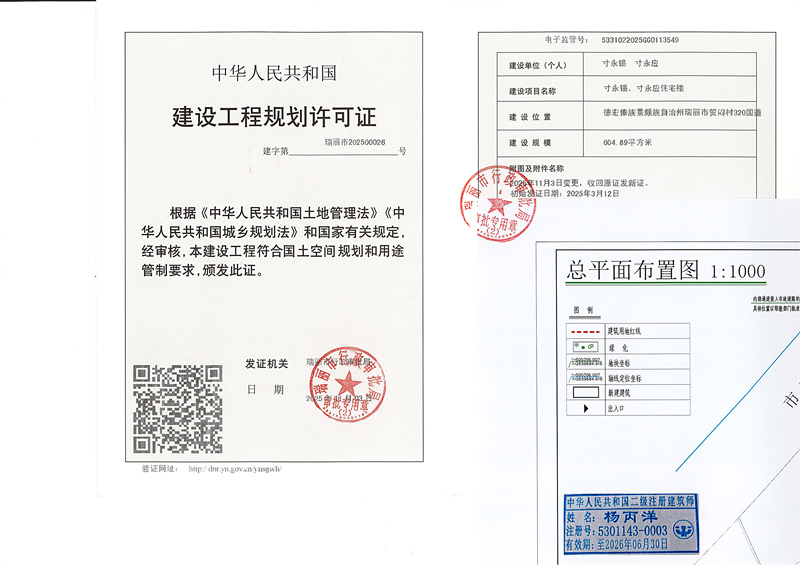Click the registration number 5301143-0003
Image resolution: width=800 pixels, height=565 pixels.
click(x=633, y=531)
